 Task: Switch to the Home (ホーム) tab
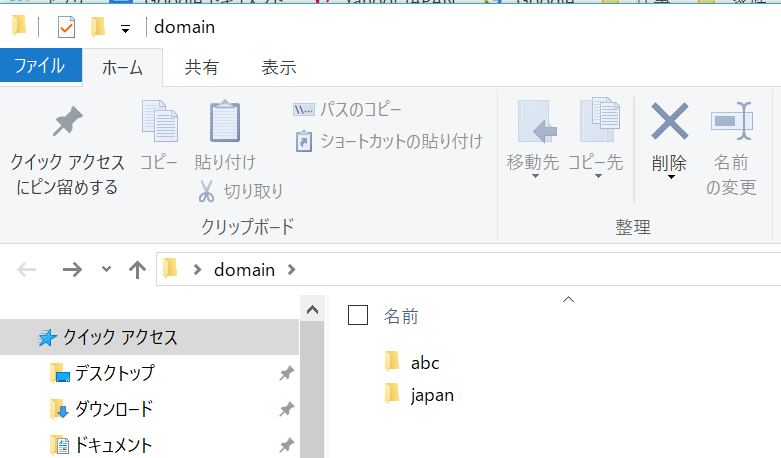122,67
